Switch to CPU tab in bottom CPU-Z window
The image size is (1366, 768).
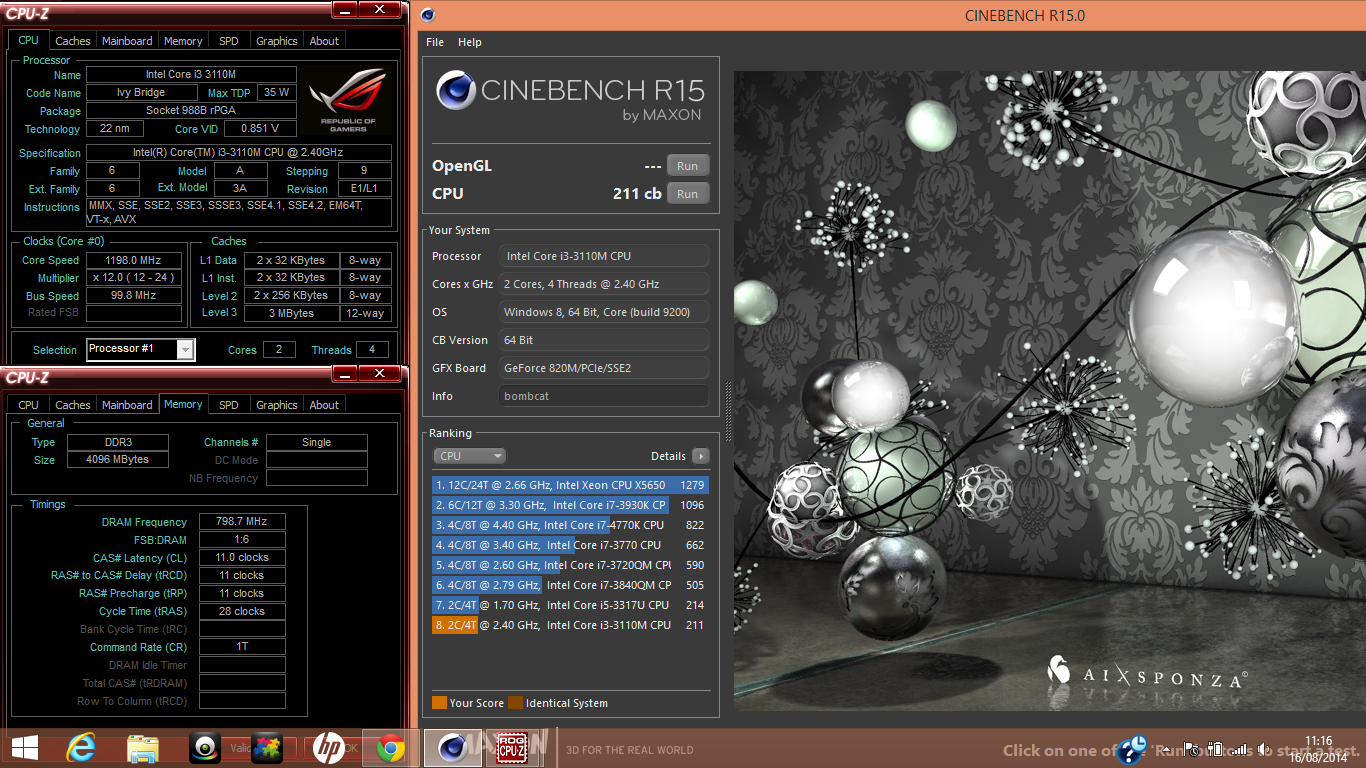click(28, 405)
